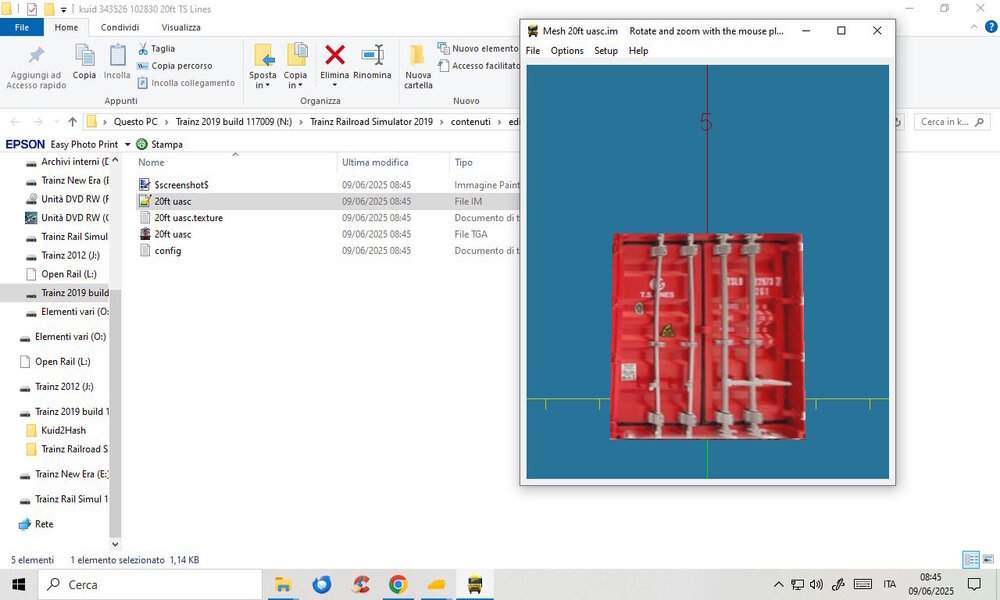
Task: Select Archivi interni drive in sidebar
Action: click(67, 162)
